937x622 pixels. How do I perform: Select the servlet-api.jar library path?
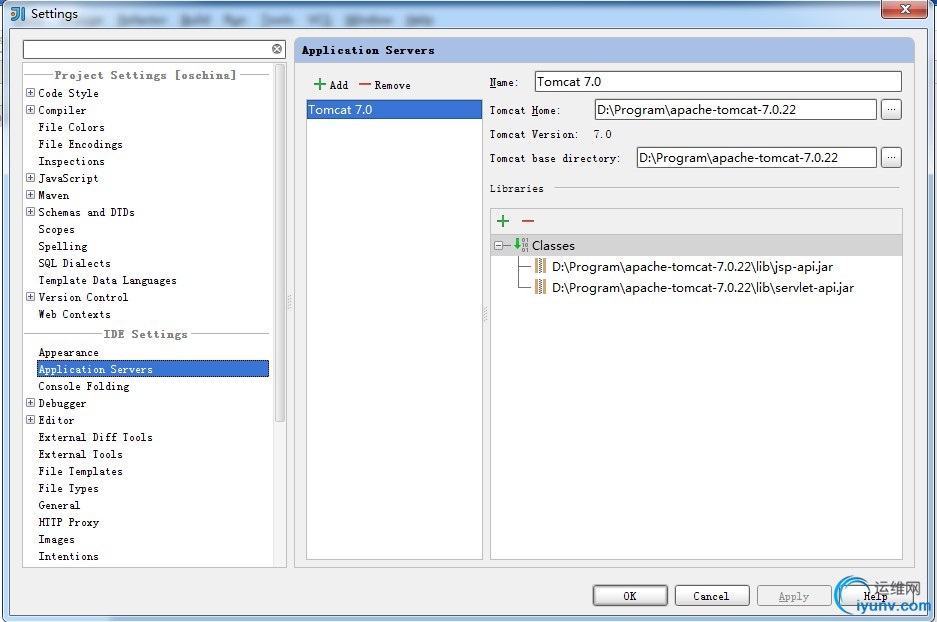[703, 287]
